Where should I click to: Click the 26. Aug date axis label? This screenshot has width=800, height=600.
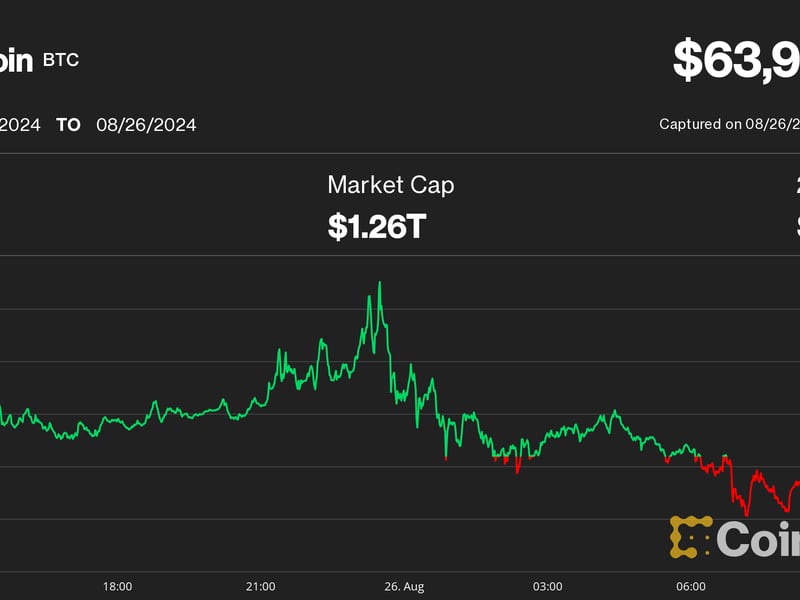click(x=406, y=586)
